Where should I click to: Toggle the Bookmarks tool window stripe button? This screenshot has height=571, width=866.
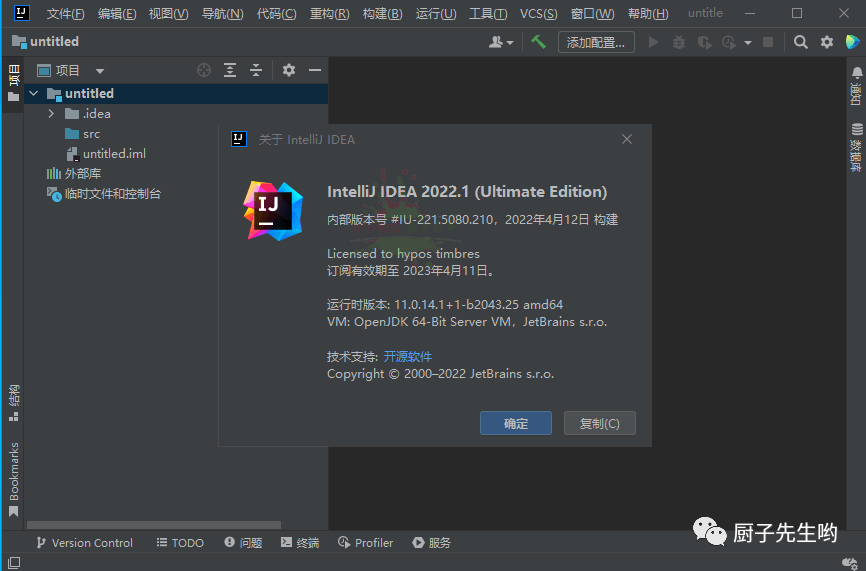click(14, 480)
